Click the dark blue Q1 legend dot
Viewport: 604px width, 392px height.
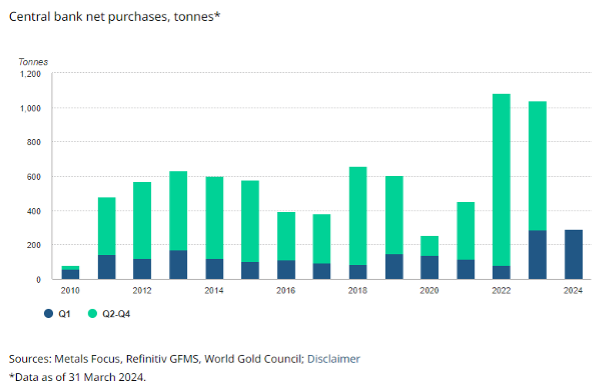(48, 313)
